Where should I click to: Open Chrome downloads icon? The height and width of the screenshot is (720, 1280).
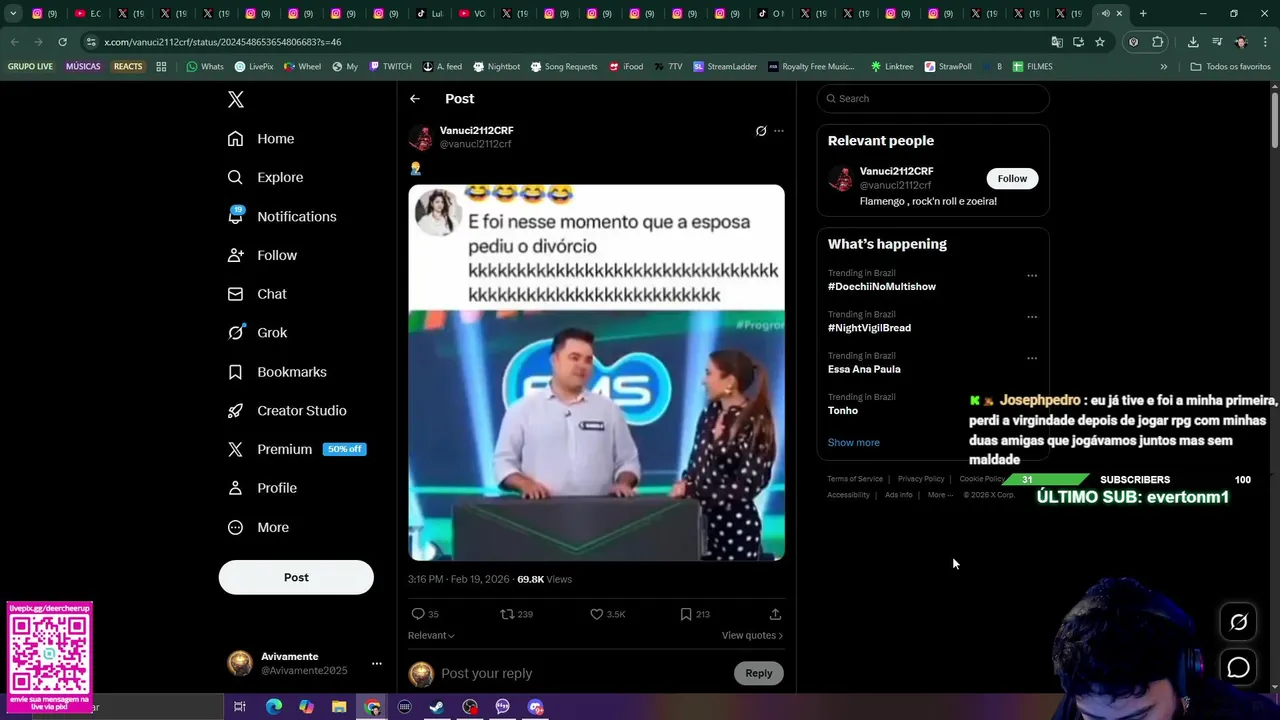[1193, 42]
